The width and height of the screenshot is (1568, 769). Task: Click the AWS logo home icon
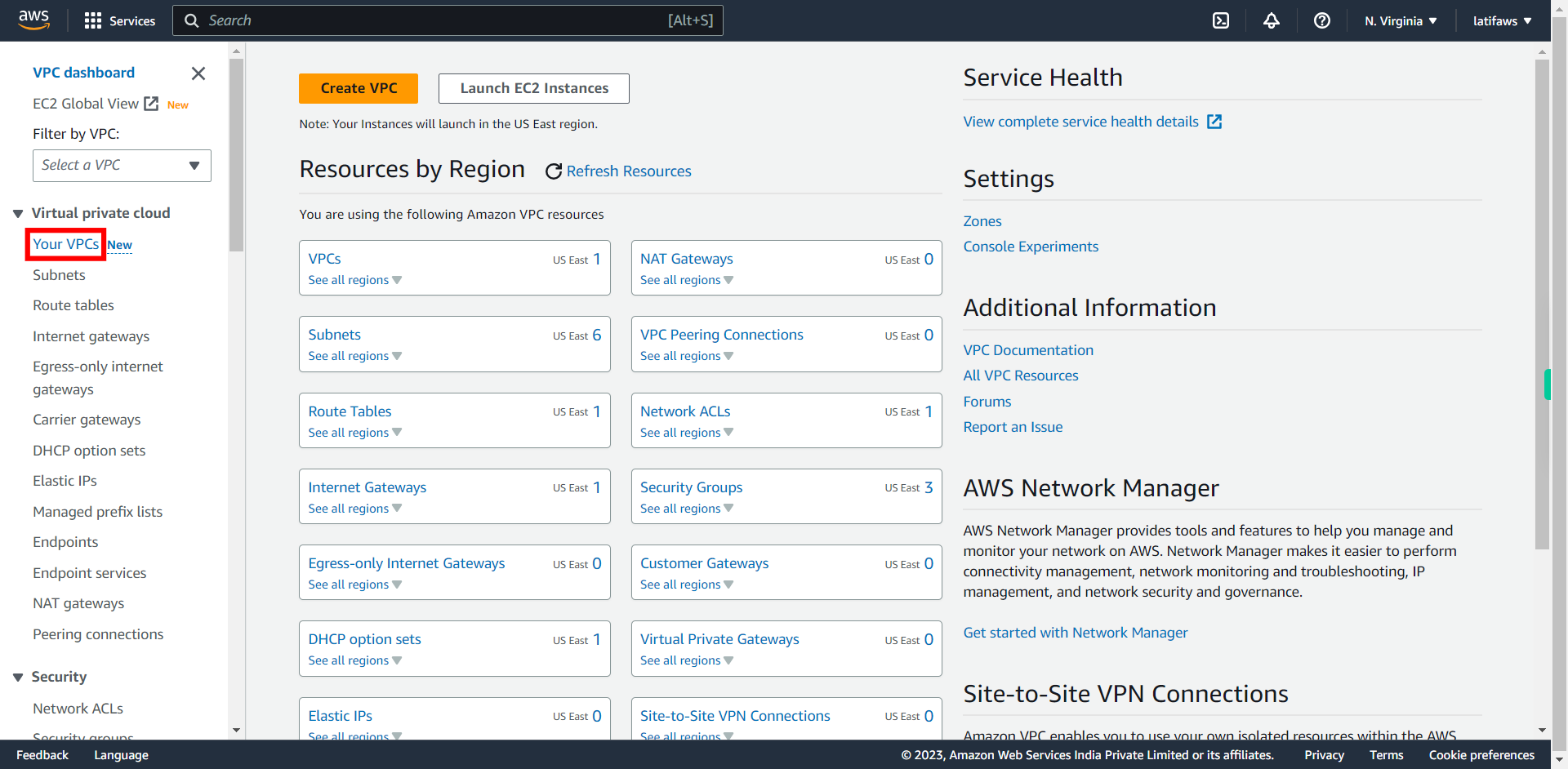click(x=34, y=20)
